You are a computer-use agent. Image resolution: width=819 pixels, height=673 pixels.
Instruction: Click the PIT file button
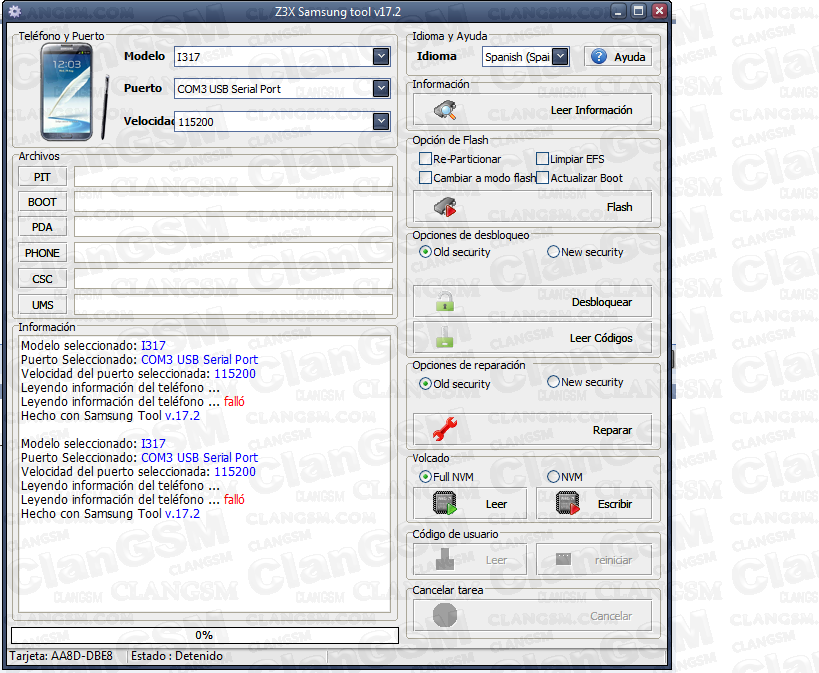point(42,177)
